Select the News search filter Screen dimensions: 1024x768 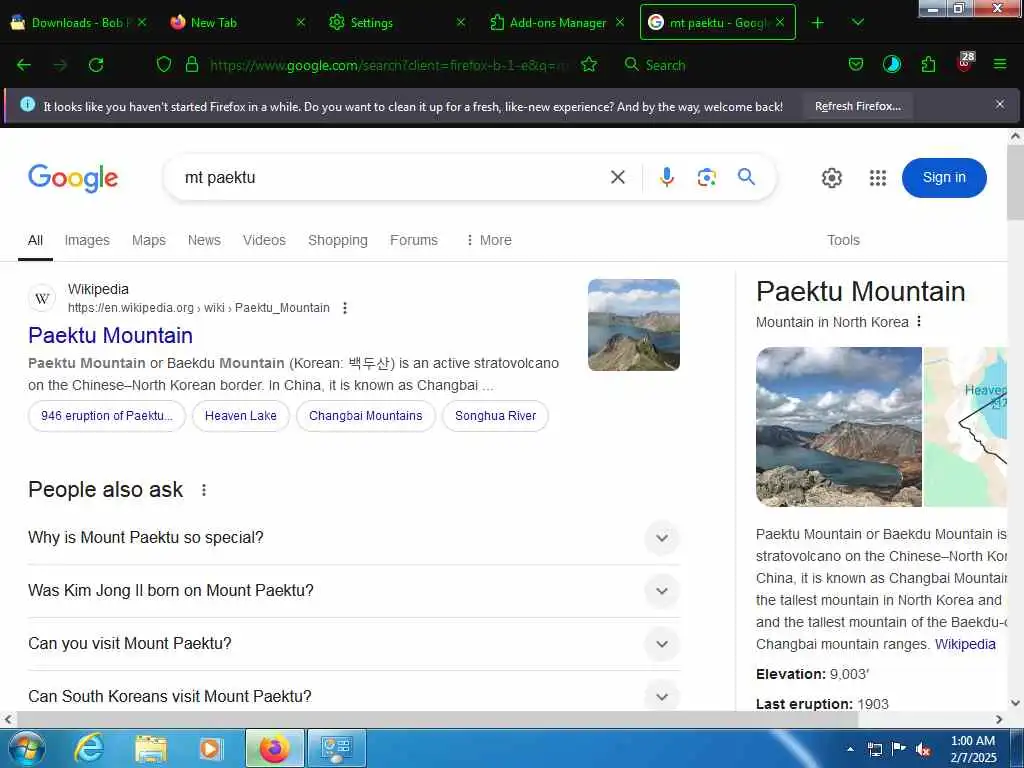click(x=204, y=240)
